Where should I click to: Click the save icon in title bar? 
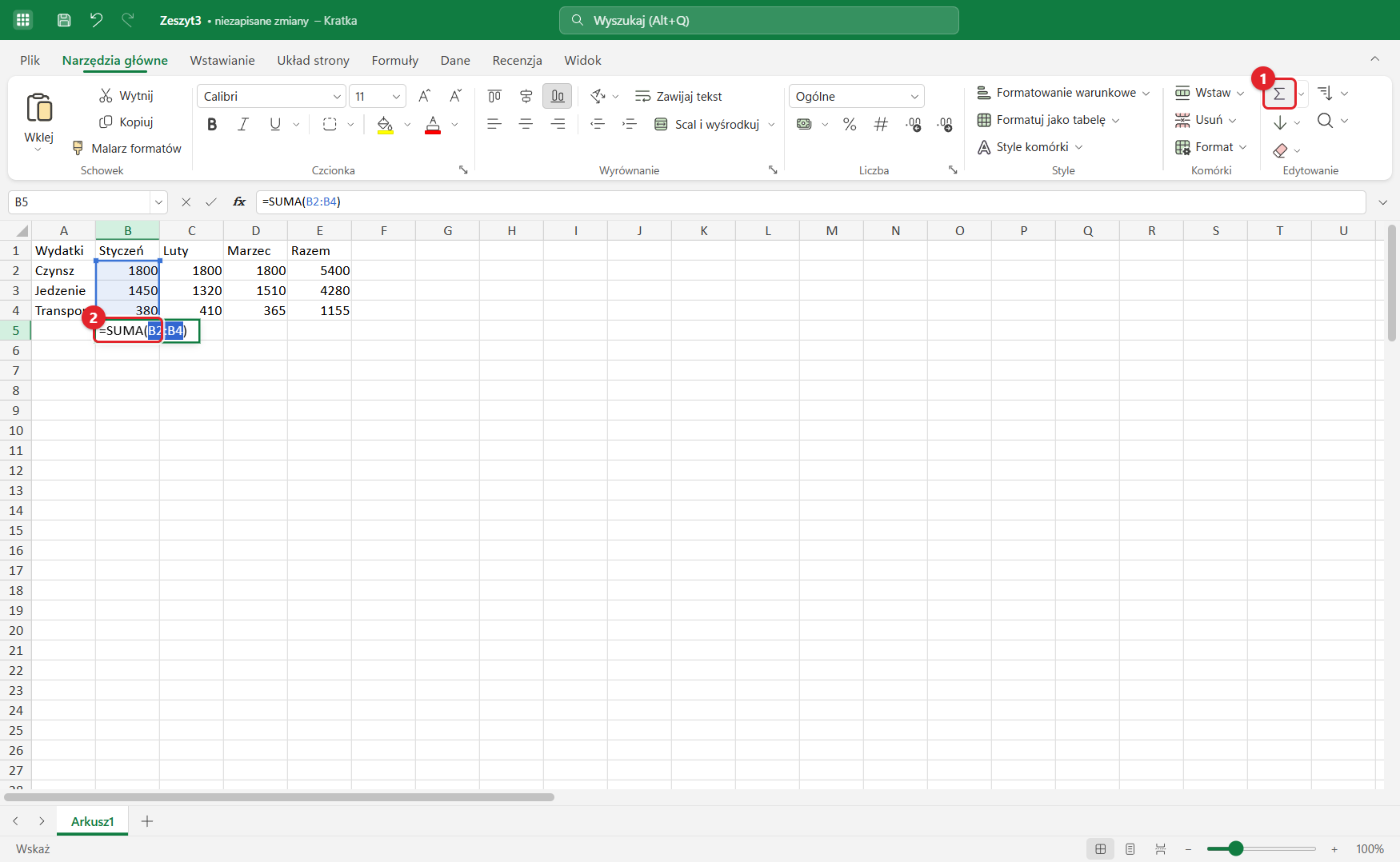pos(64,20)
